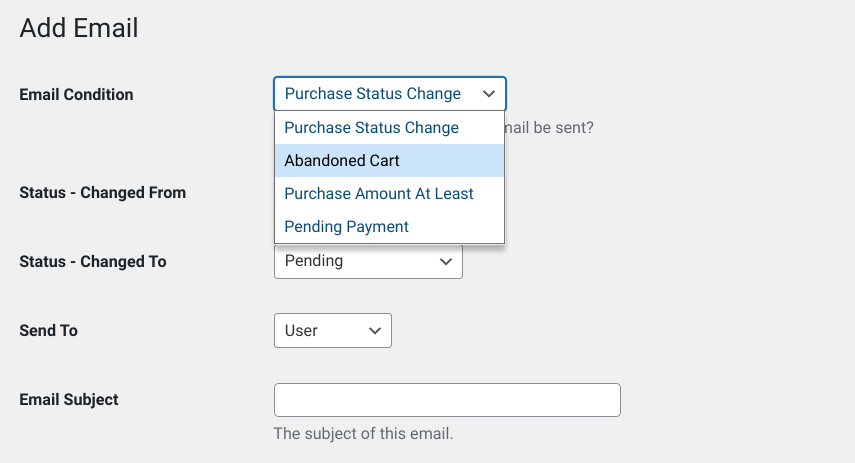The width and height of the screenshot is (855, 463).
Task: Click the Status - Changed To label
Action: (x=93, y=262)
